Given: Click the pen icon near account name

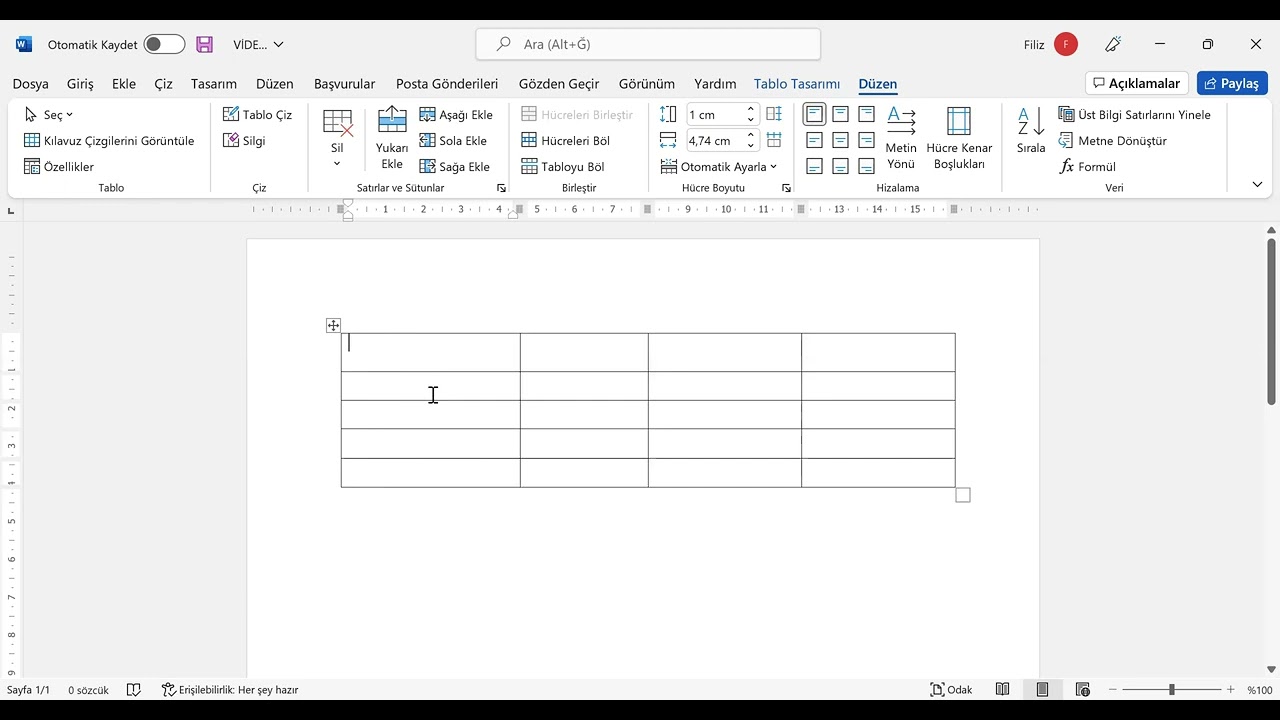Looking at the screenshot, I should pyautogui.click(x=1113, y=44).
